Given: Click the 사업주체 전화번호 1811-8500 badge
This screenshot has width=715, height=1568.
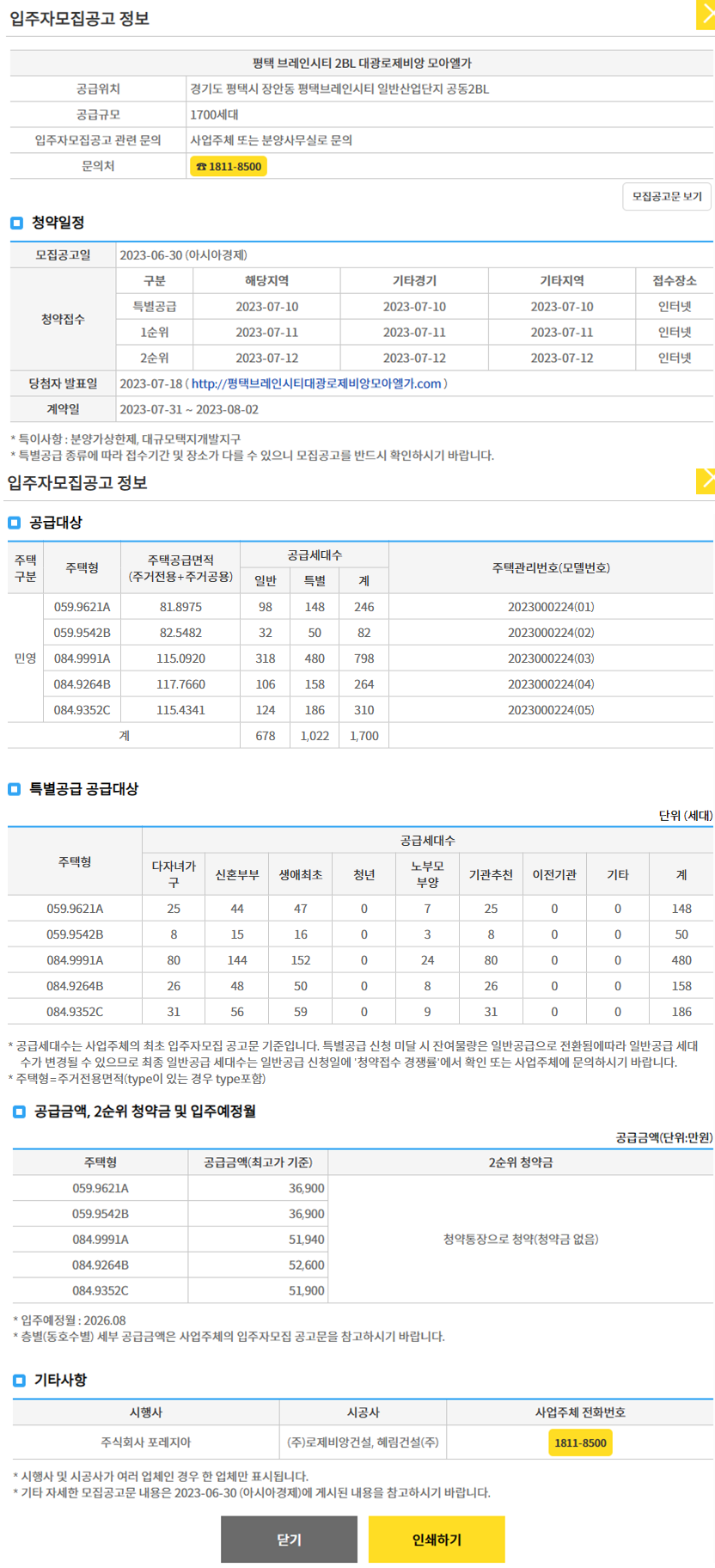Looking at the screenshot, I should 580,1442.
